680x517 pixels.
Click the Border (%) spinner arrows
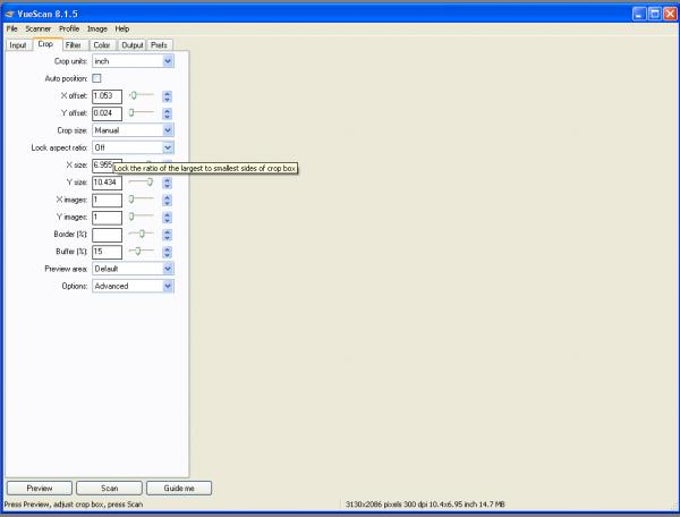point(167,235)
